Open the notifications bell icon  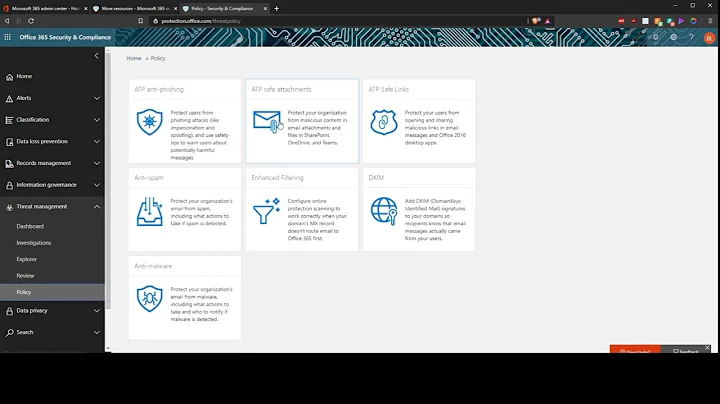pyautogui.click(x=656, y=37)
